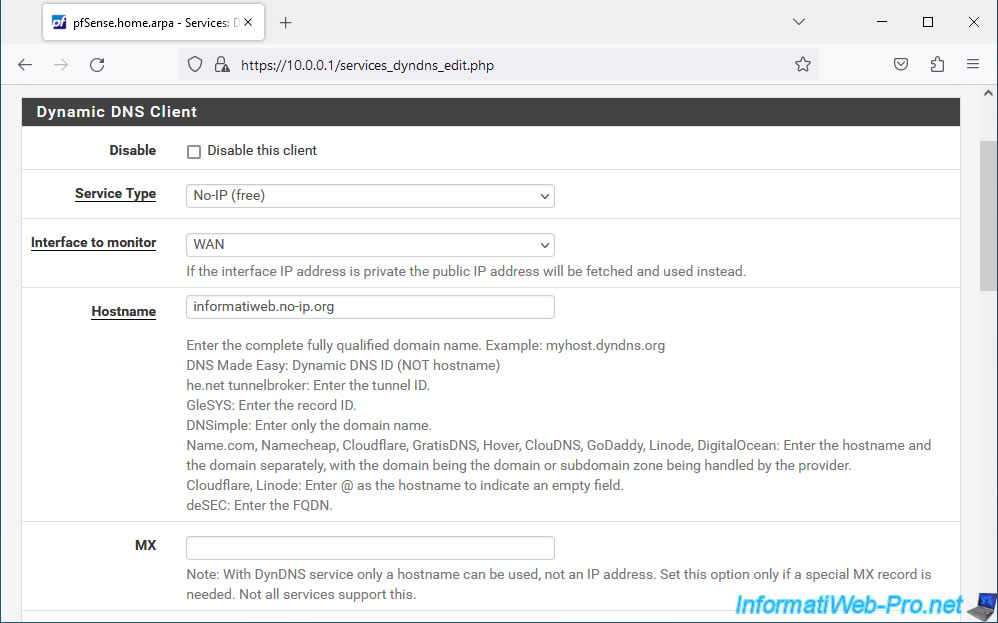Close the Firefox window
This screenshot has width=998, height=623.
(974, 22)
